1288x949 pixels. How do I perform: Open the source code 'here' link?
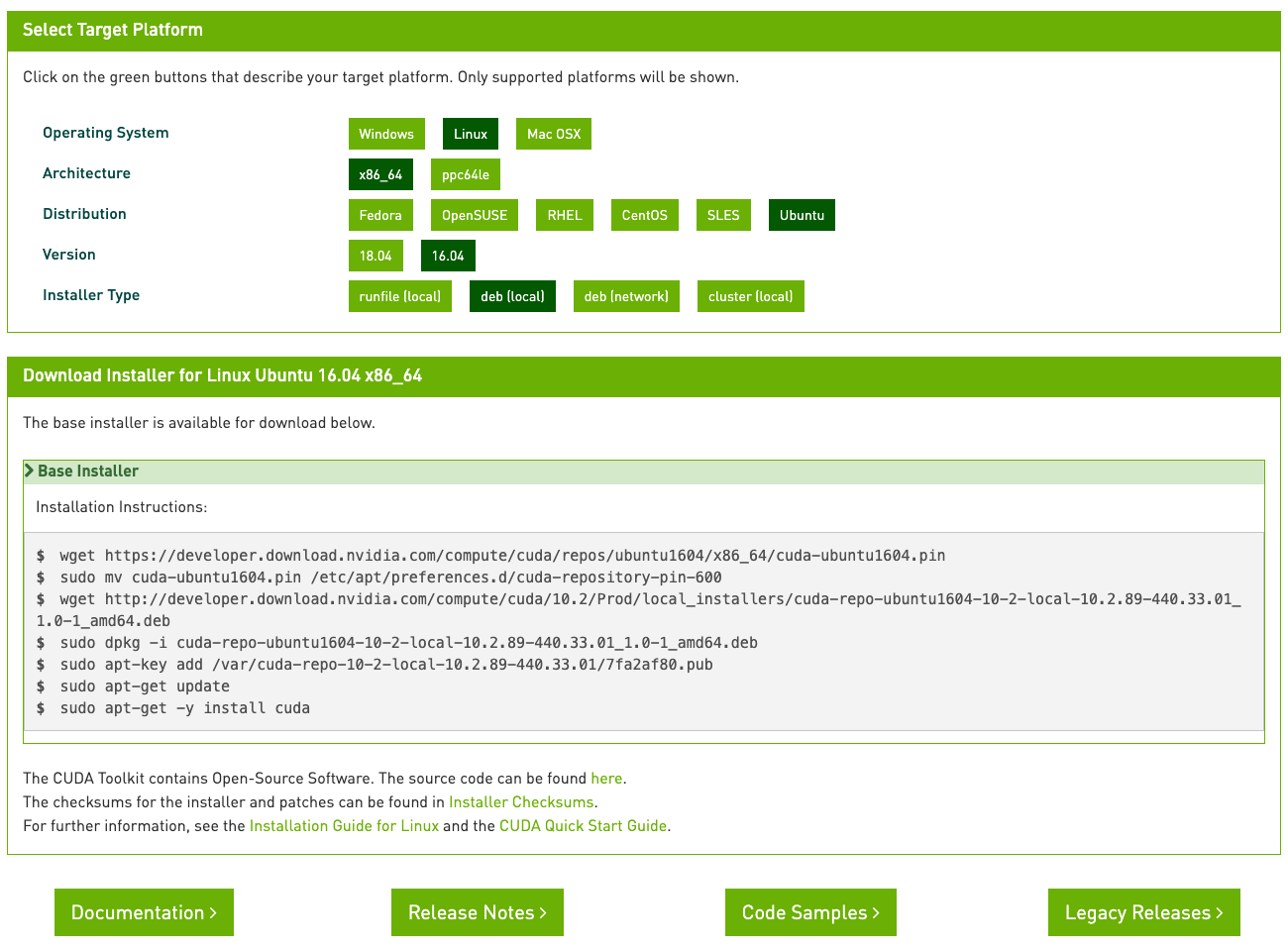point(606,779)
